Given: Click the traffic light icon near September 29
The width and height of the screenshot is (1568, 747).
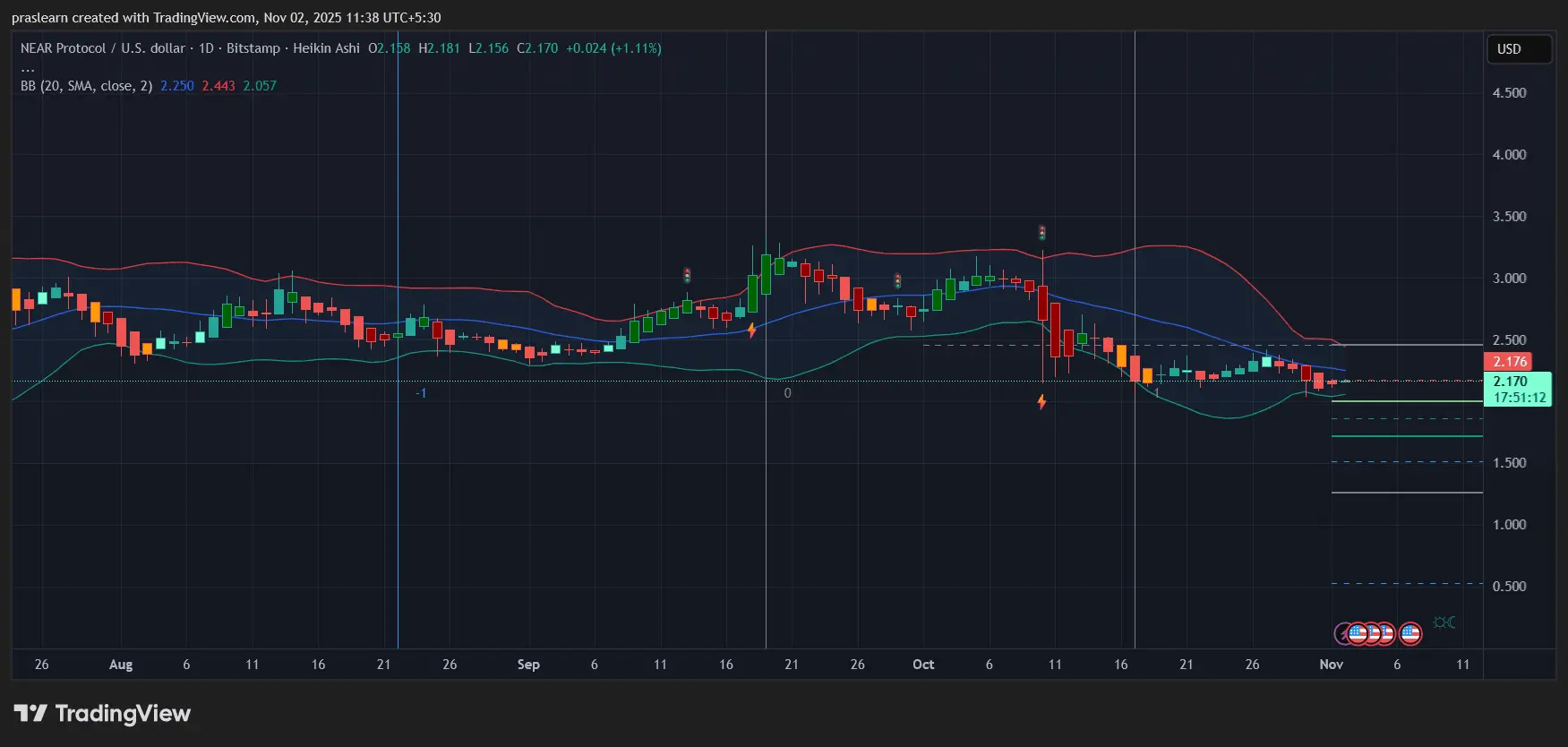Looking at the screenshot, I should 897,281.
